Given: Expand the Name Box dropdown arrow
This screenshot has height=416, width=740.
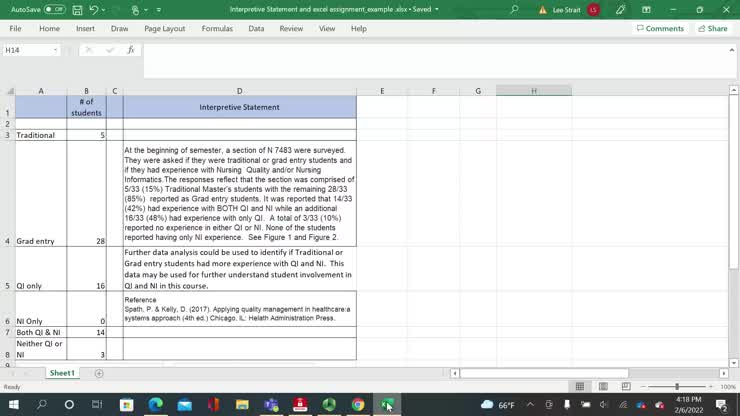Looking at the screenshot, I should click(55, 50).
